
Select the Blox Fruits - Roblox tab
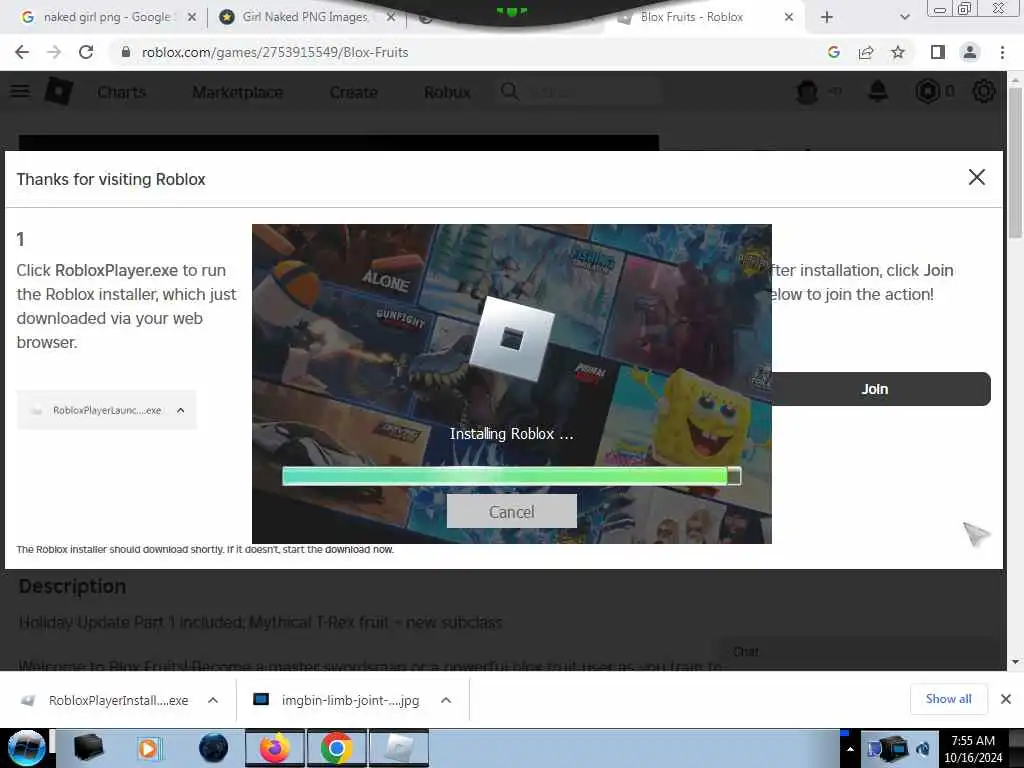(x=692, y=17)
